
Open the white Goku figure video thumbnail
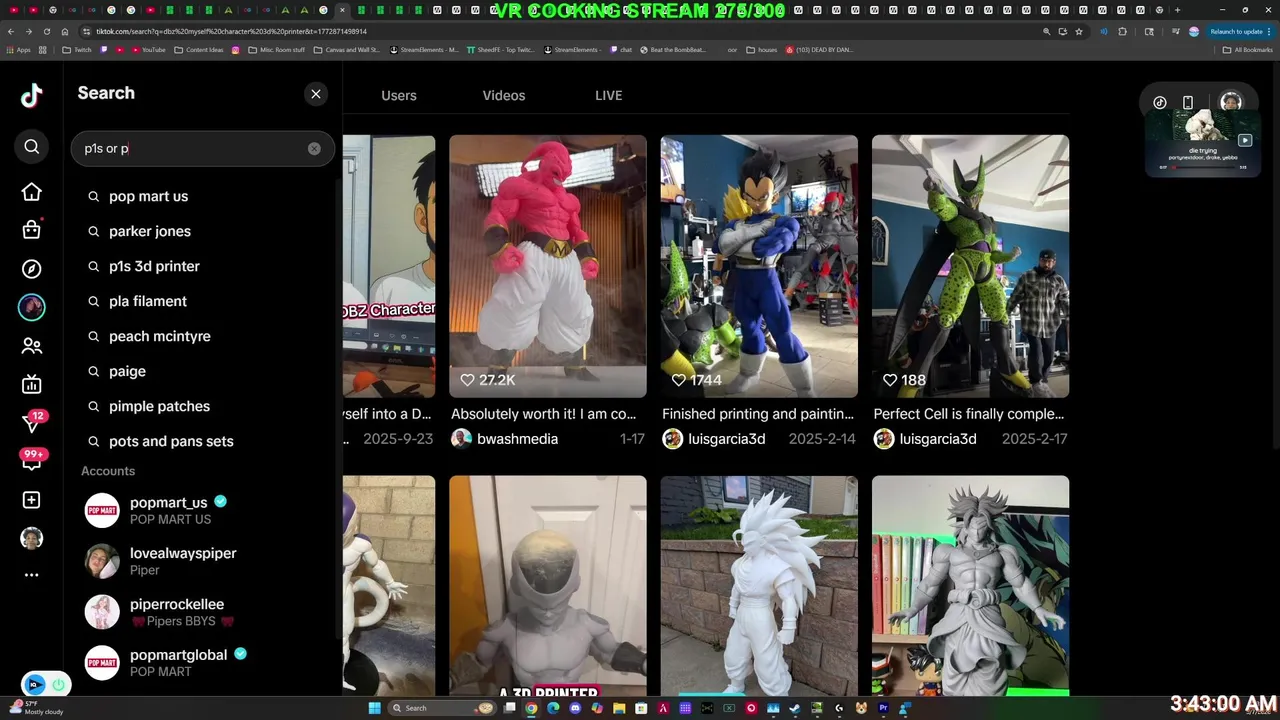coord(759,586)
